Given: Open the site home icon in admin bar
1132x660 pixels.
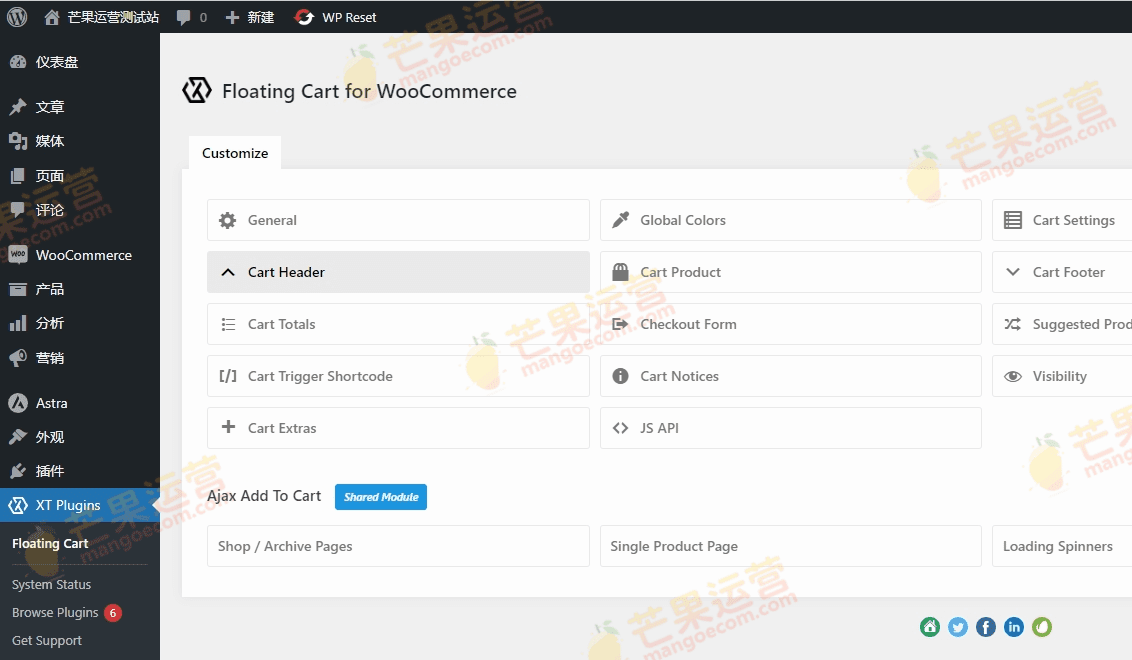Looking at the screenshot, I should 51,17.
